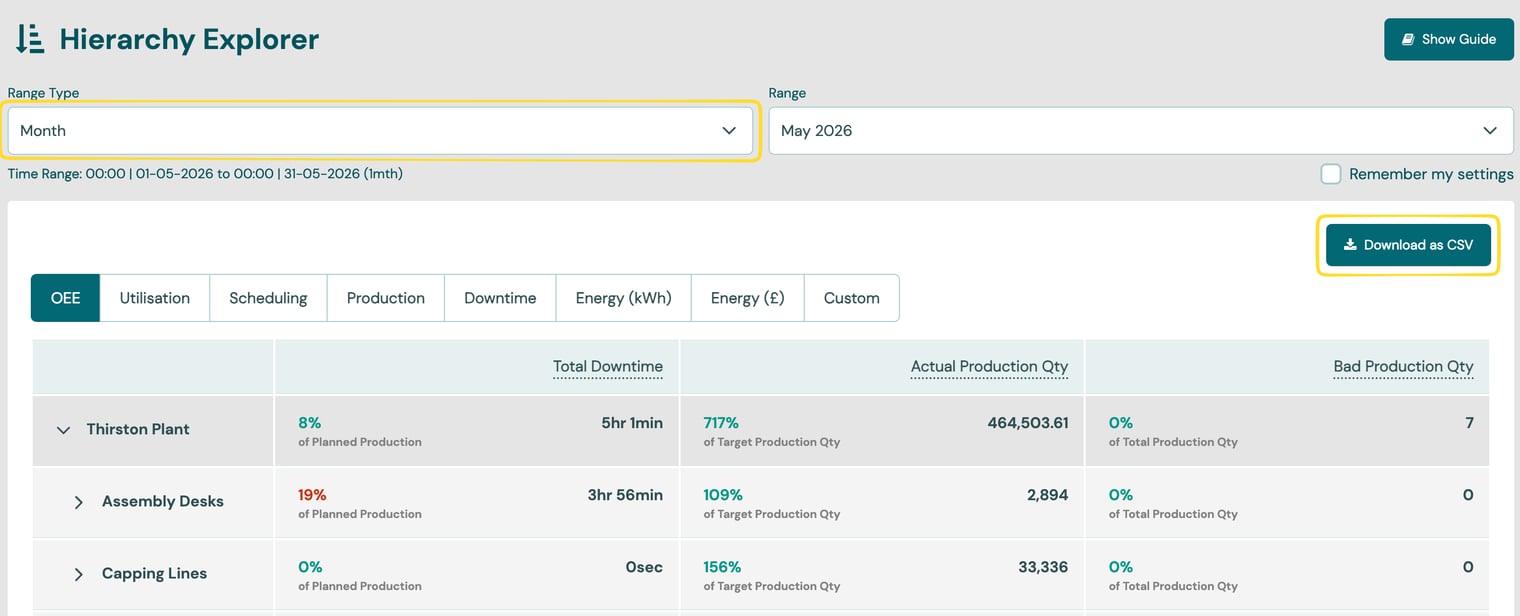The width and height of the screenshot is (1520, 616).
Task: Switch to the Utilisation tab
Action: (x=155, y=298)
